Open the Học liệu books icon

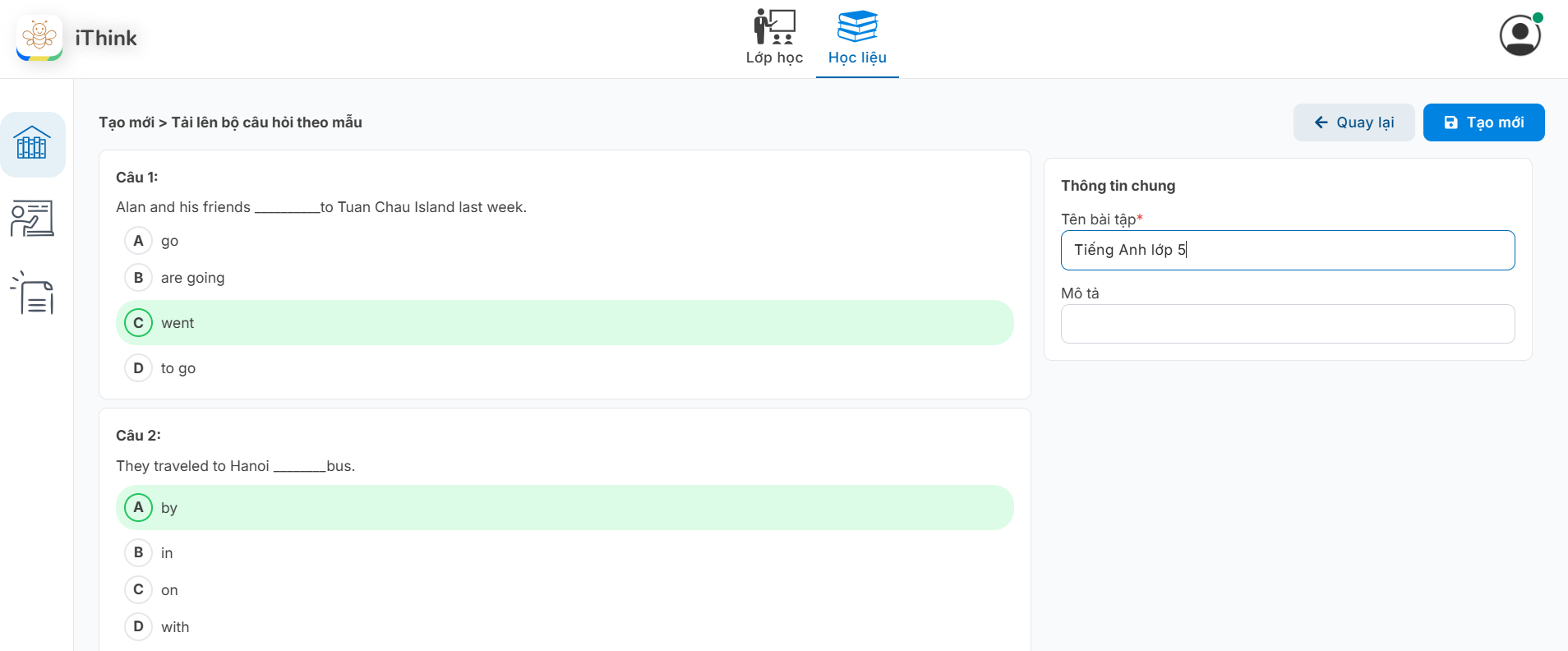(x=857, y=27)
